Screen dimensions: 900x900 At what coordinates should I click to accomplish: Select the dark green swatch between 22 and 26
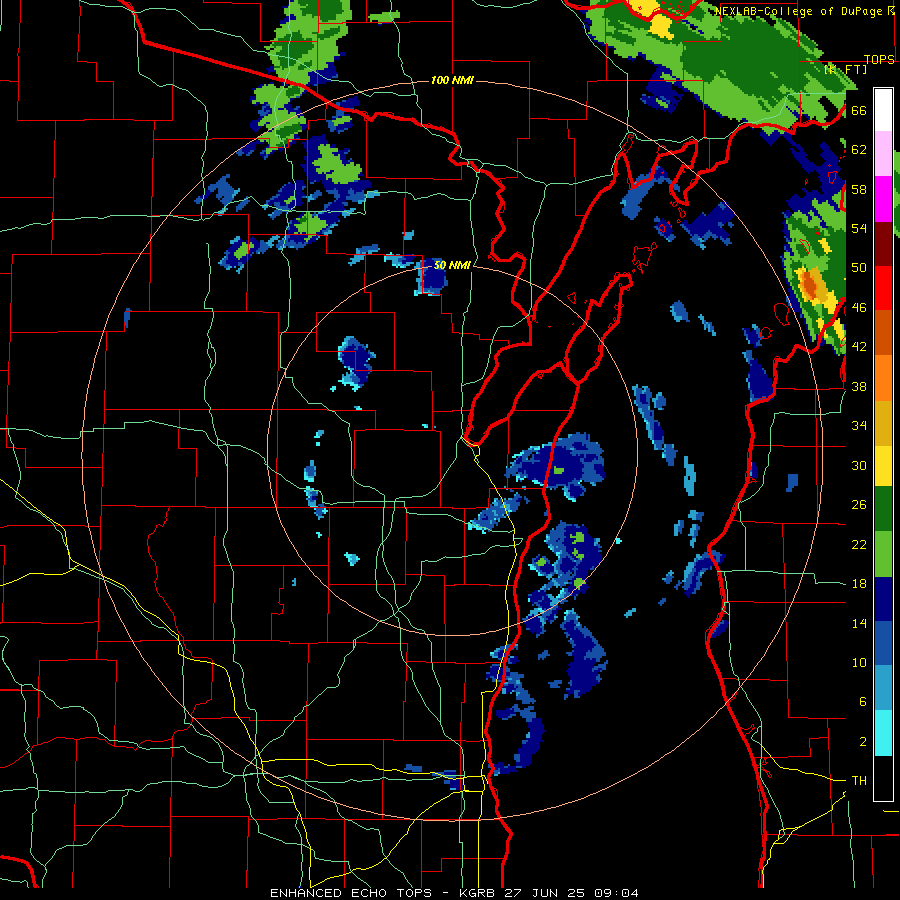883,509
